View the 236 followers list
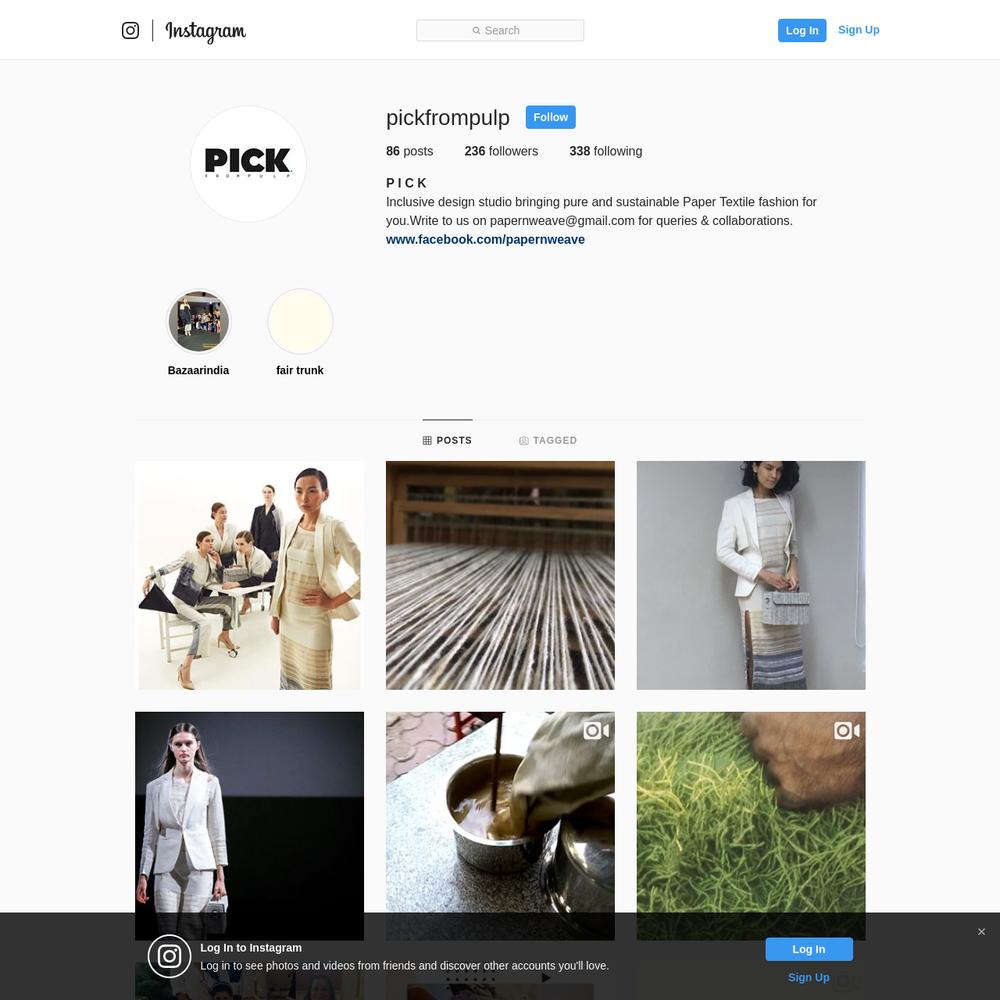Screen dimensions: 1000x1000 pyautogui.click(x=501, y=151)
